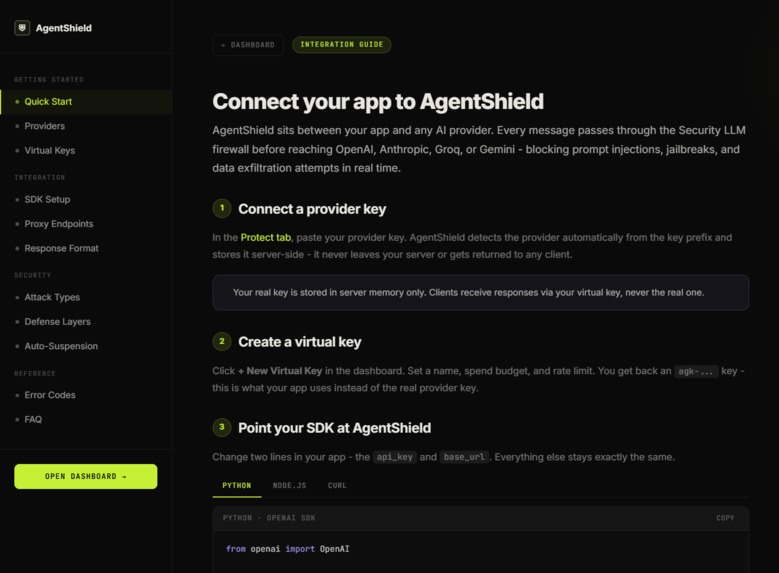
Task: Open FAQ sidebar item
Action: pyautogui.click(x=86, y=419)
